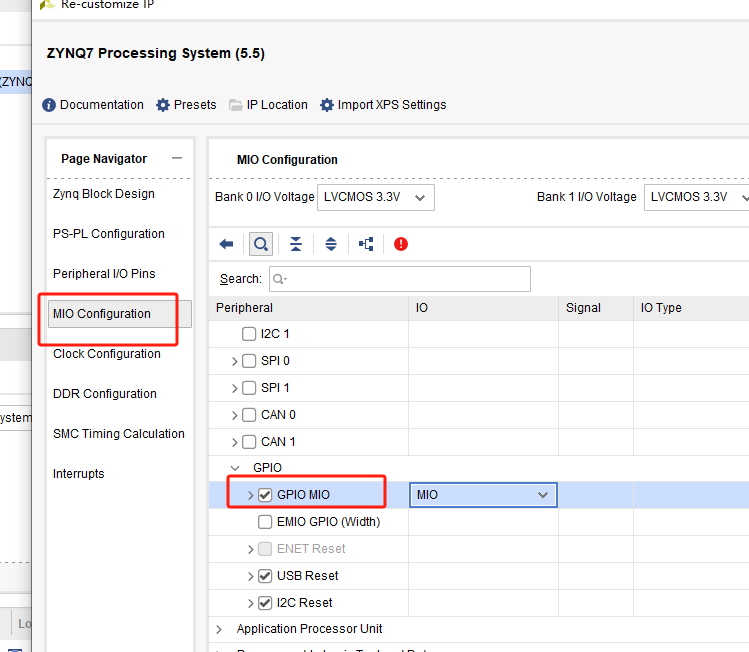Expand the I2C Reset tree row

251,603
